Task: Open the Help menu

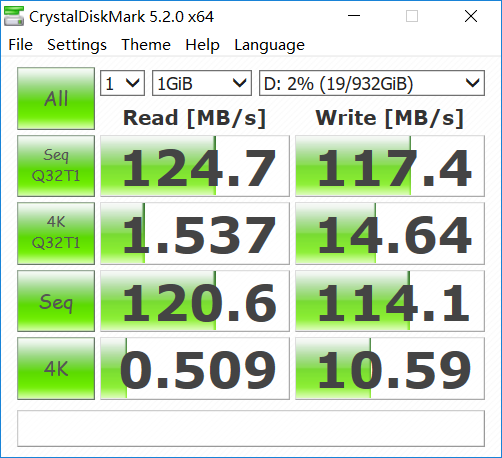Action: [x=202, y=45]
